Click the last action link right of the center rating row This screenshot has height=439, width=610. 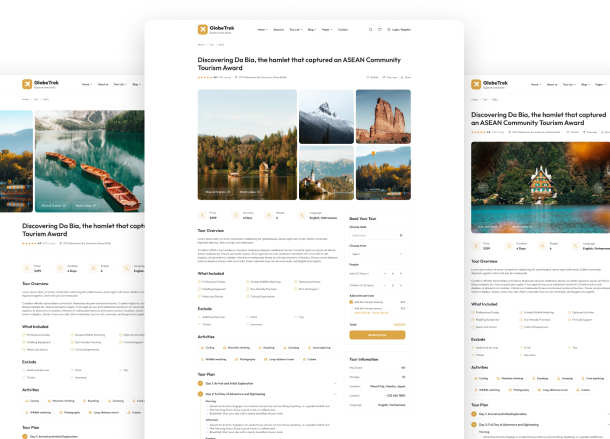pos(406,77)
